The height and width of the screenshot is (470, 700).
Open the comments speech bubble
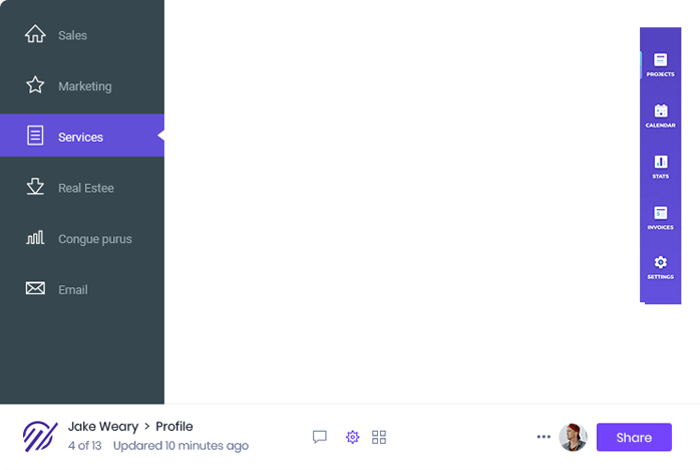(x=320, y=437)
